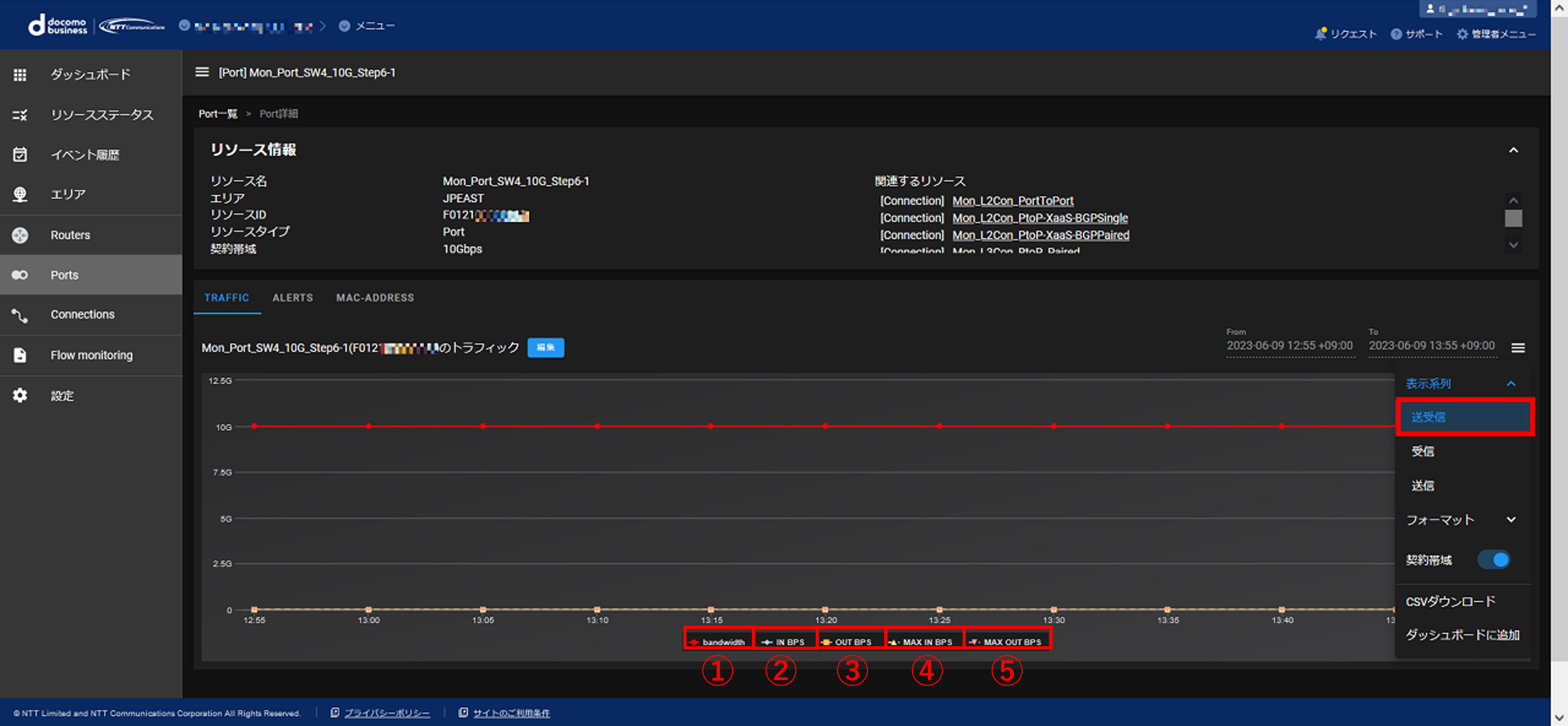
Task: Open the プライバシーポリシー footer link
Action: coord(387,713)
